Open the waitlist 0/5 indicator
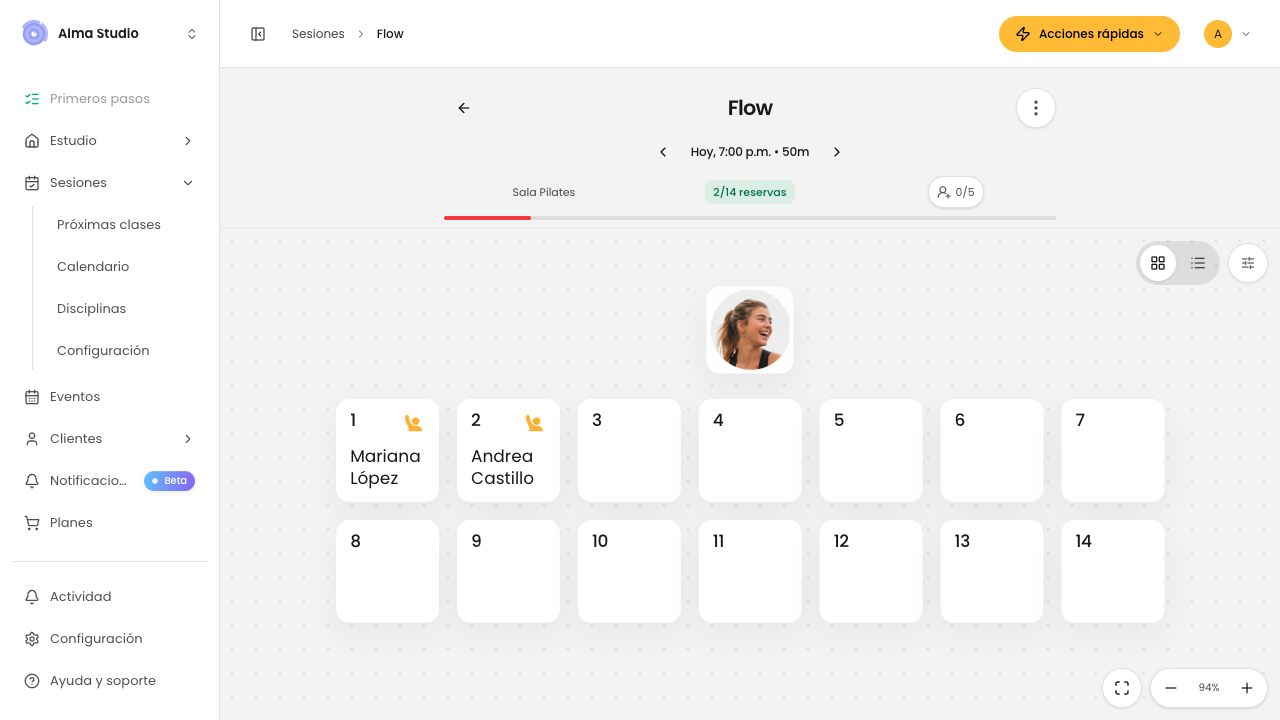The height and width of the screenshot is (720, 1280). [x=956, y=192]
